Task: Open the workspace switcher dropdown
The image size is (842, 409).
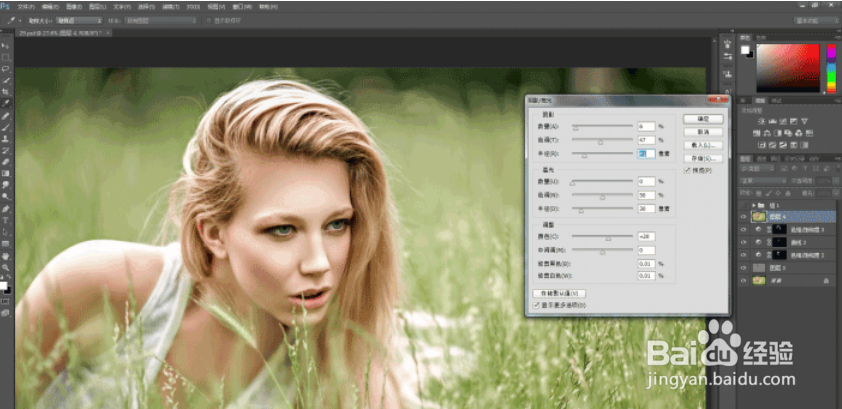Action: (x=817, y=20)
